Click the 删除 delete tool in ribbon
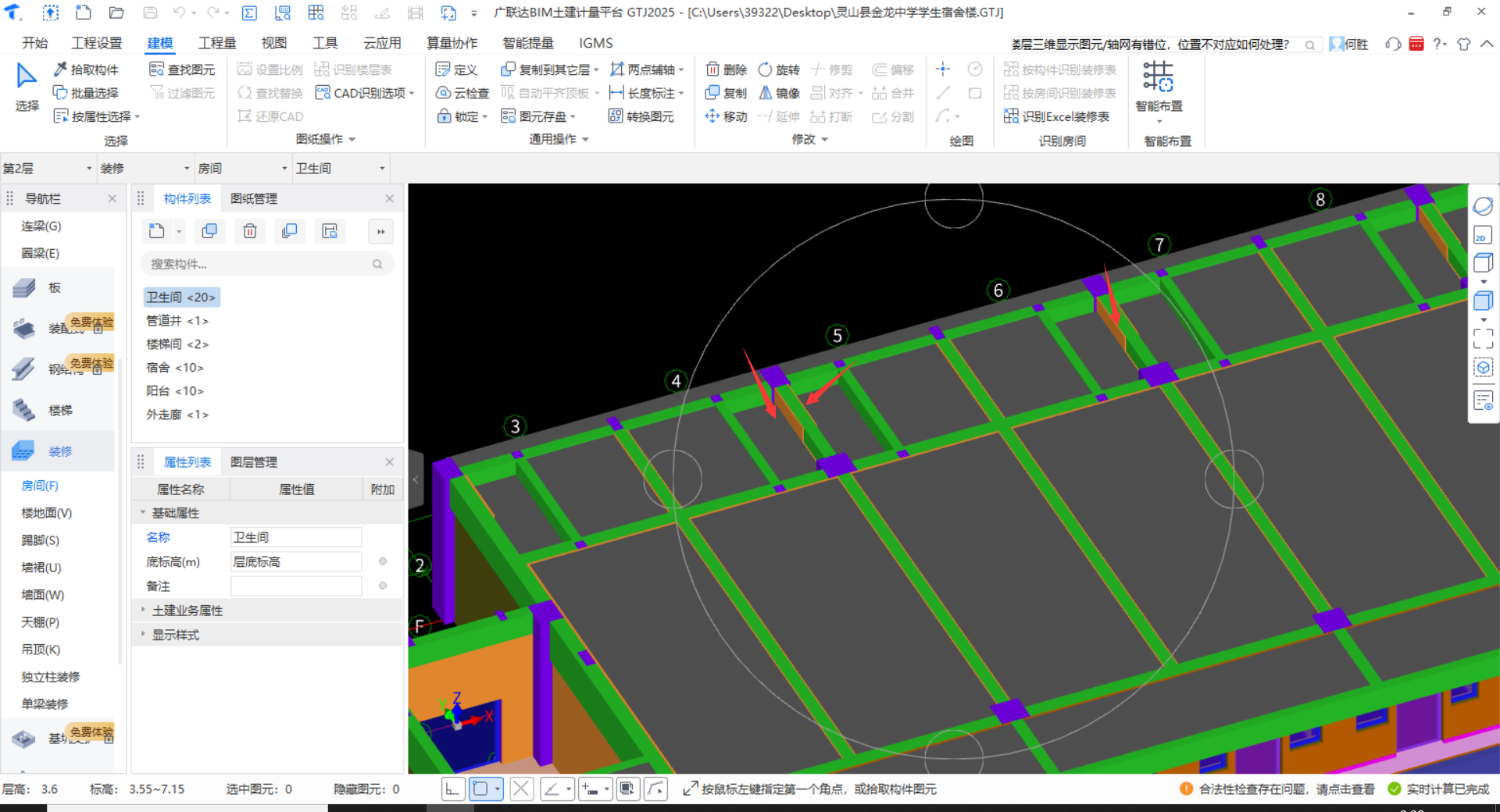This screenshot has width=1500, height=812. (727, 69)
